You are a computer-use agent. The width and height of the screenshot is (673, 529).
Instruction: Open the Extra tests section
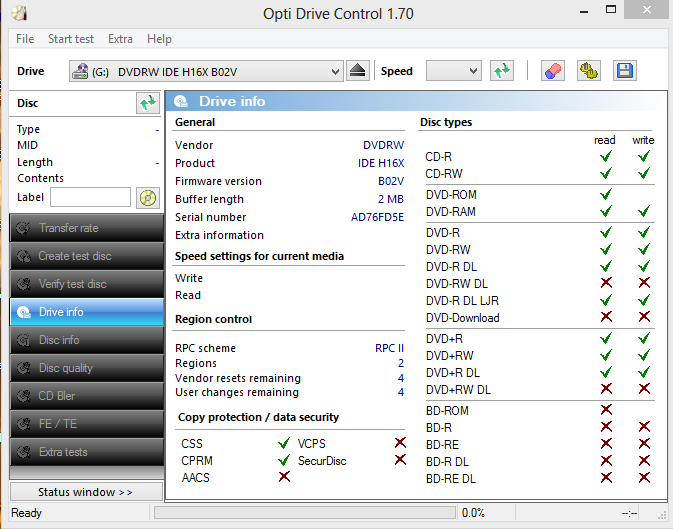coord(87,452)
